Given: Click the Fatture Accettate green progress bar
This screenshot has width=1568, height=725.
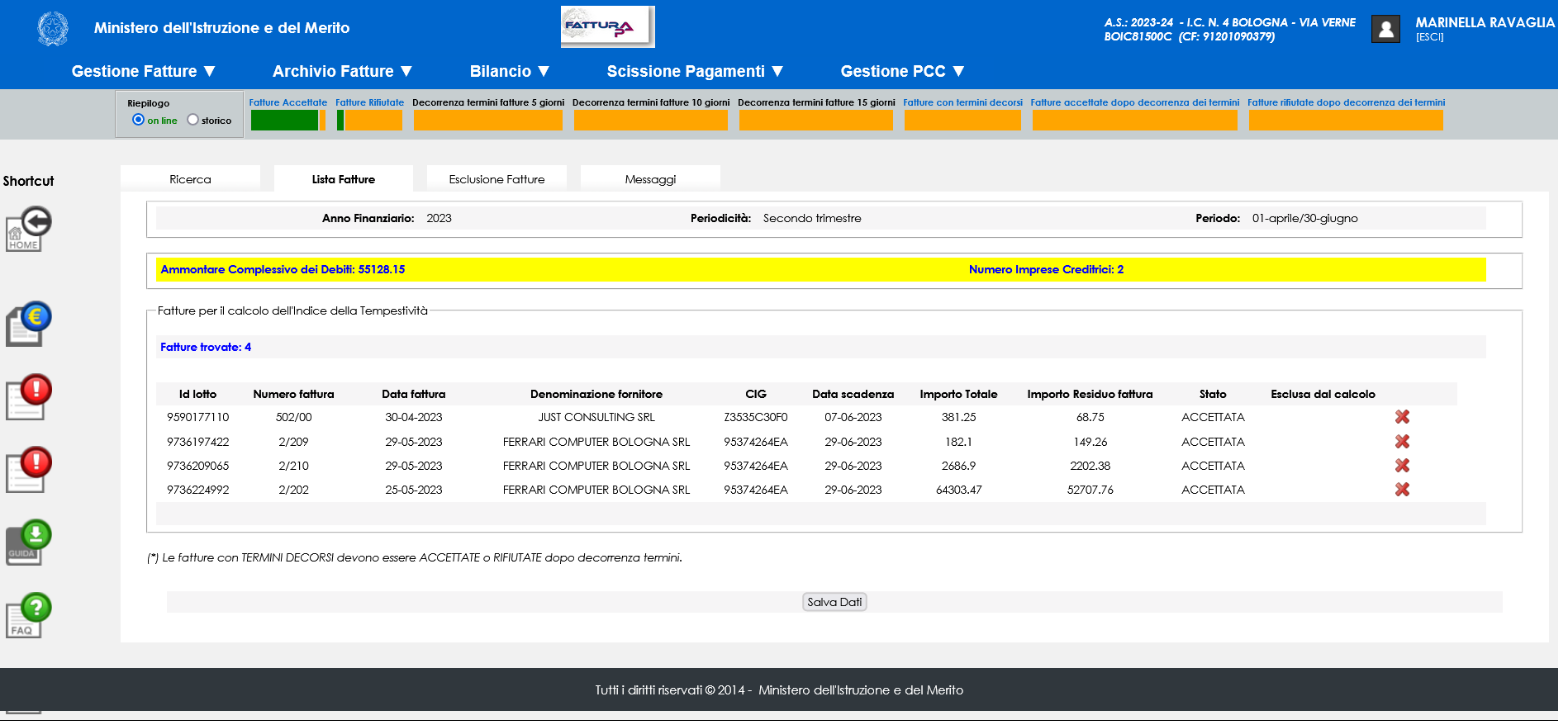Looking at the screenshot, I should click(285, 121).
